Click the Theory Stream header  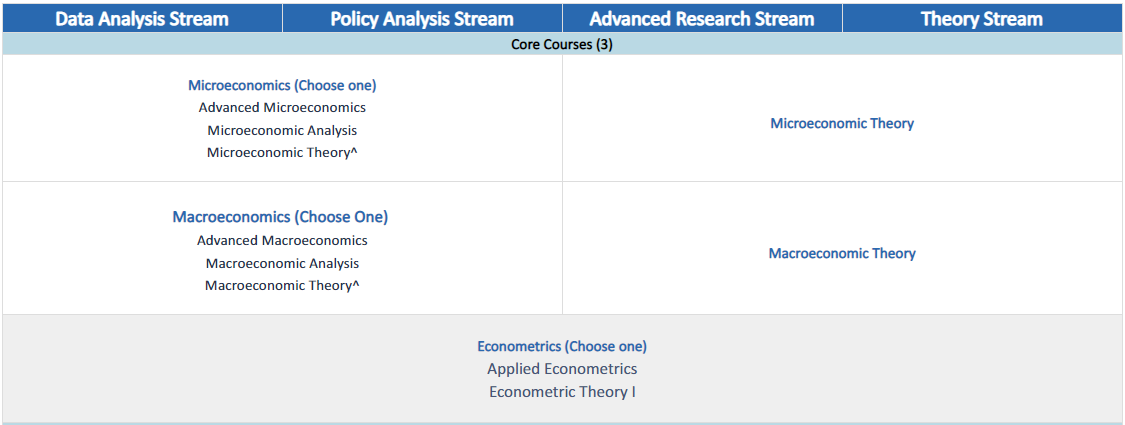click(982, 18)
